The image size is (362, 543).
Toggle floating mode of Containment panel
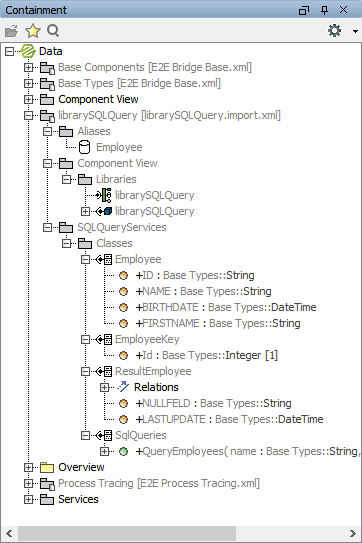click(x=304, y=10)
